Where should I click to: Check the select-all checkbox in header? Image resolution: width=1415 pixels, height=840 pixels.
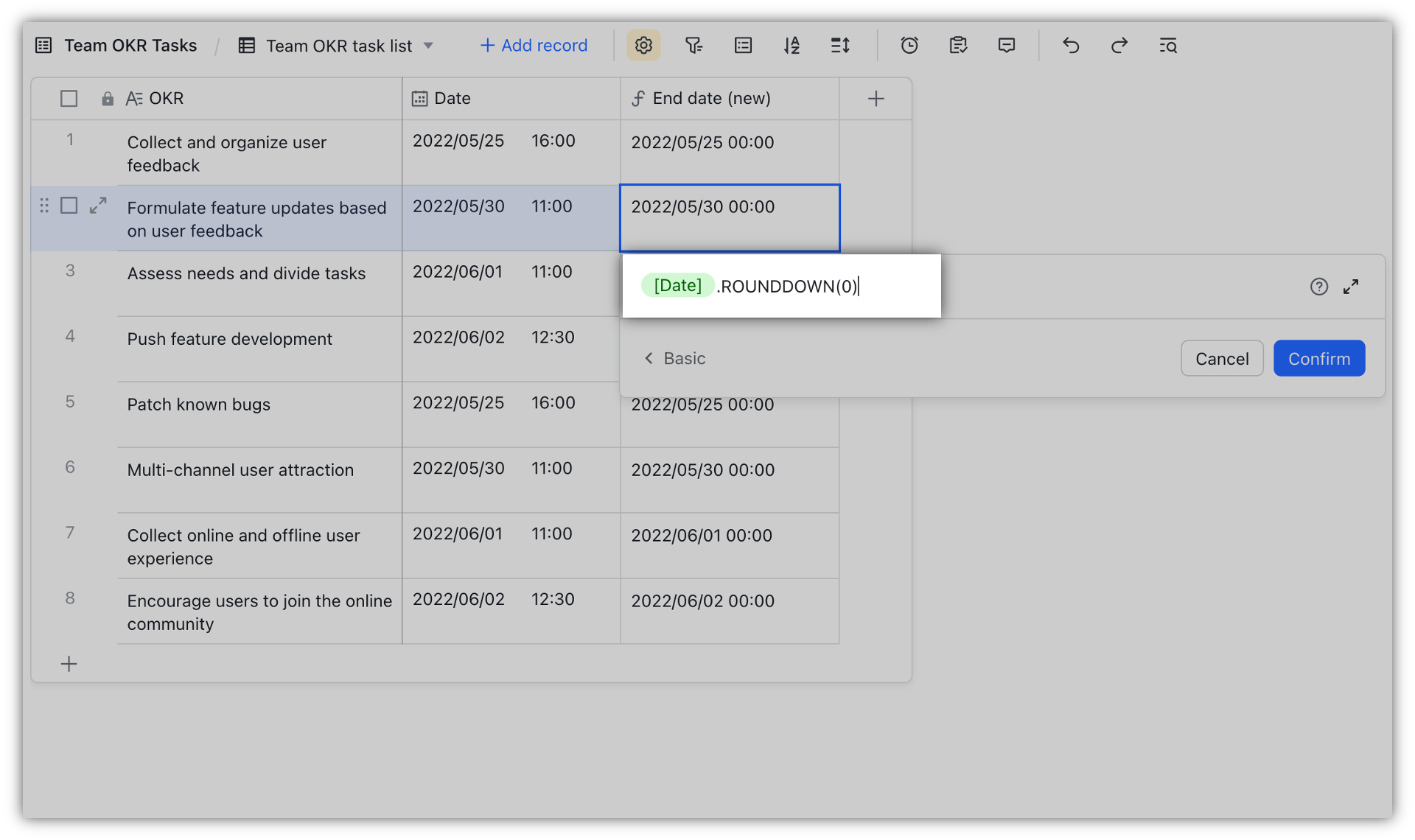(x=69, y=98)
